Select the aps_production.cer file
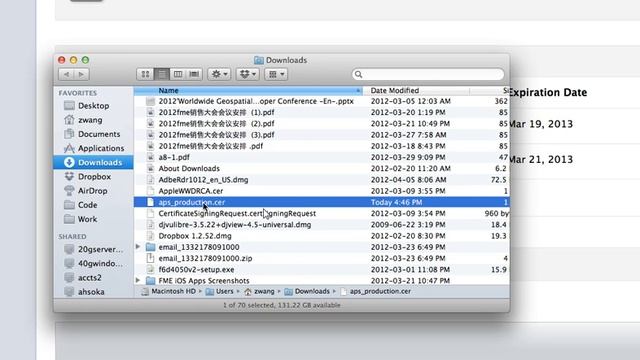Image resolution: width=640 pixels, height=360 pixels. click(322, 202)
